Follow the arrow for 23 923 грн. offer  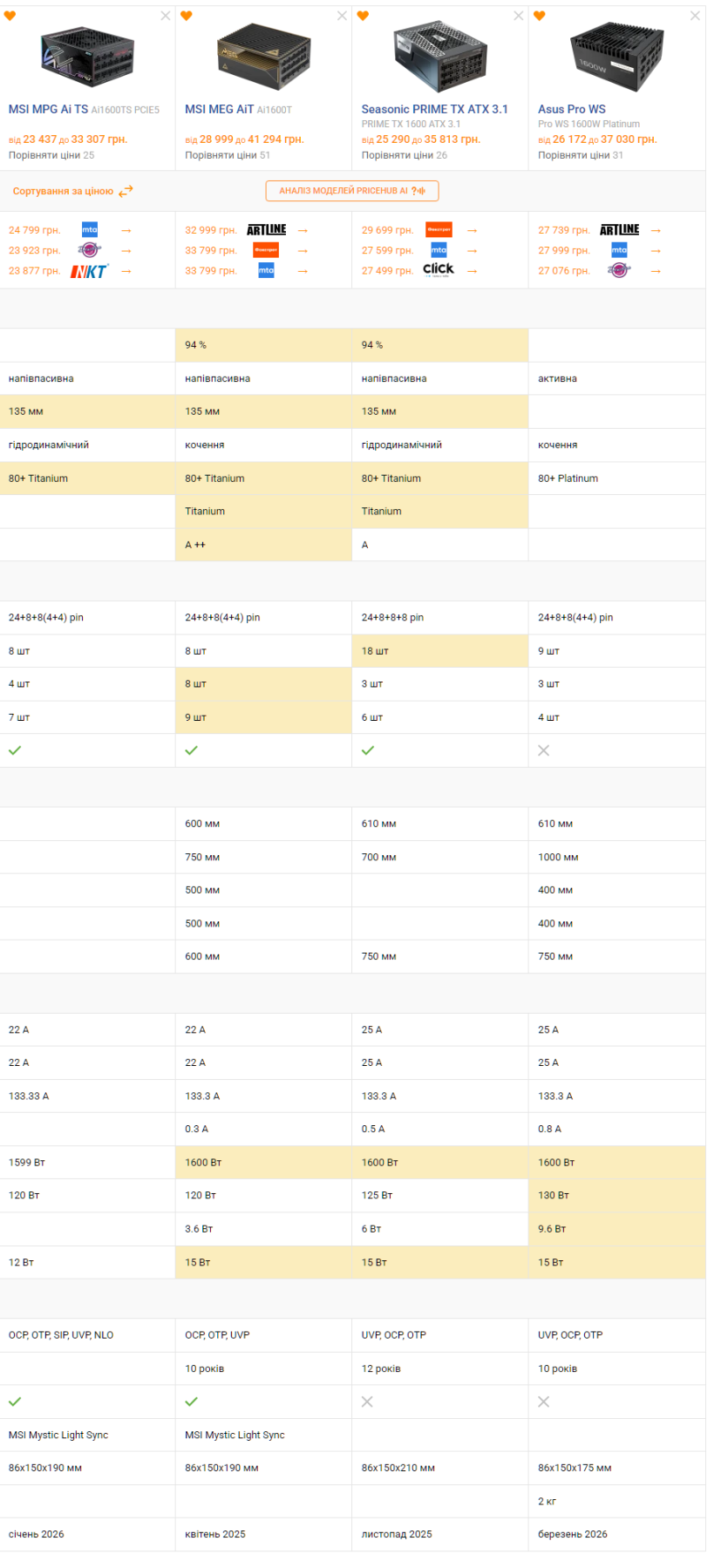tap(126, 251)
